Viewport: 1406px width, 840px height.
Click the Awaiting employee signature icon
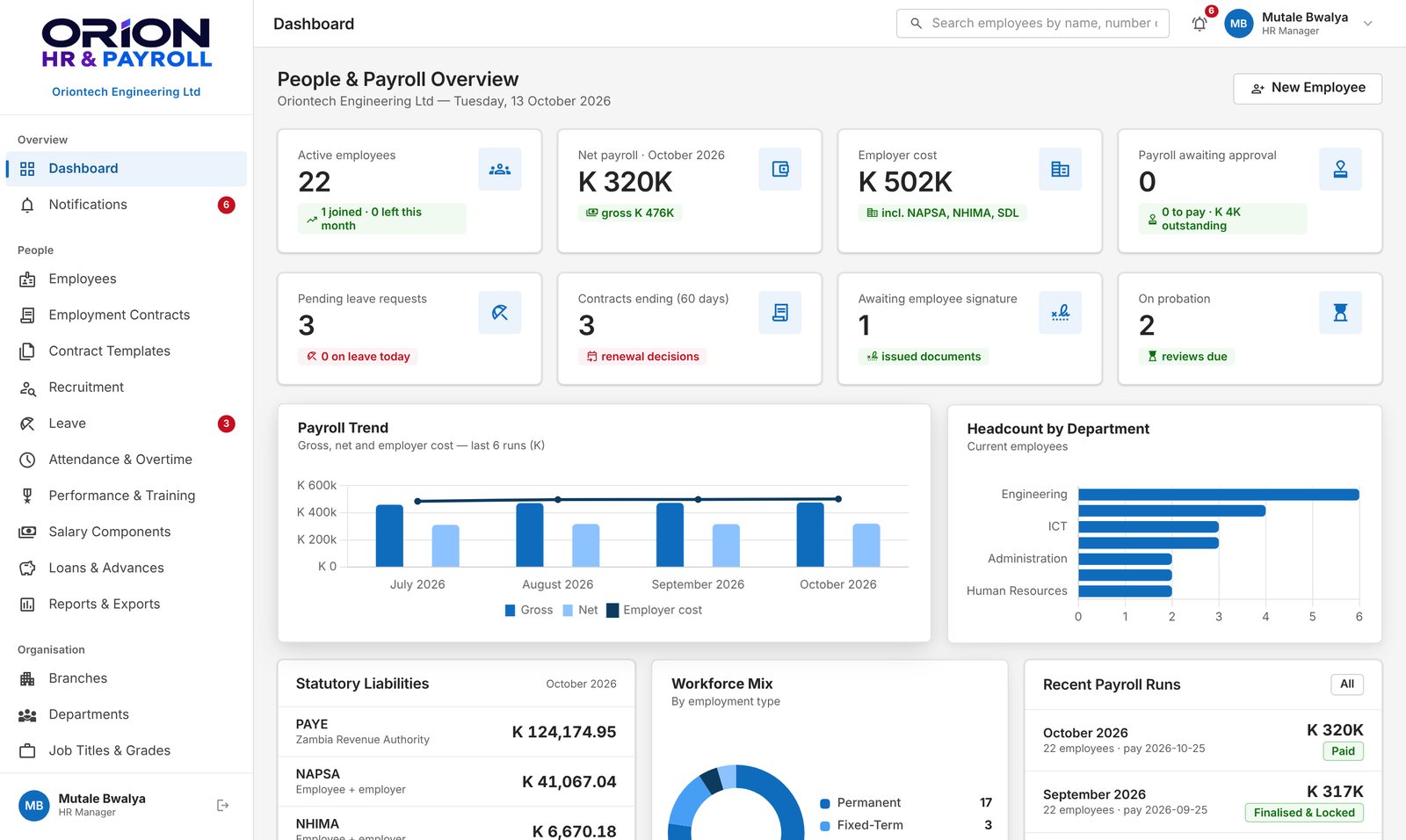(x=1061, y=313)
